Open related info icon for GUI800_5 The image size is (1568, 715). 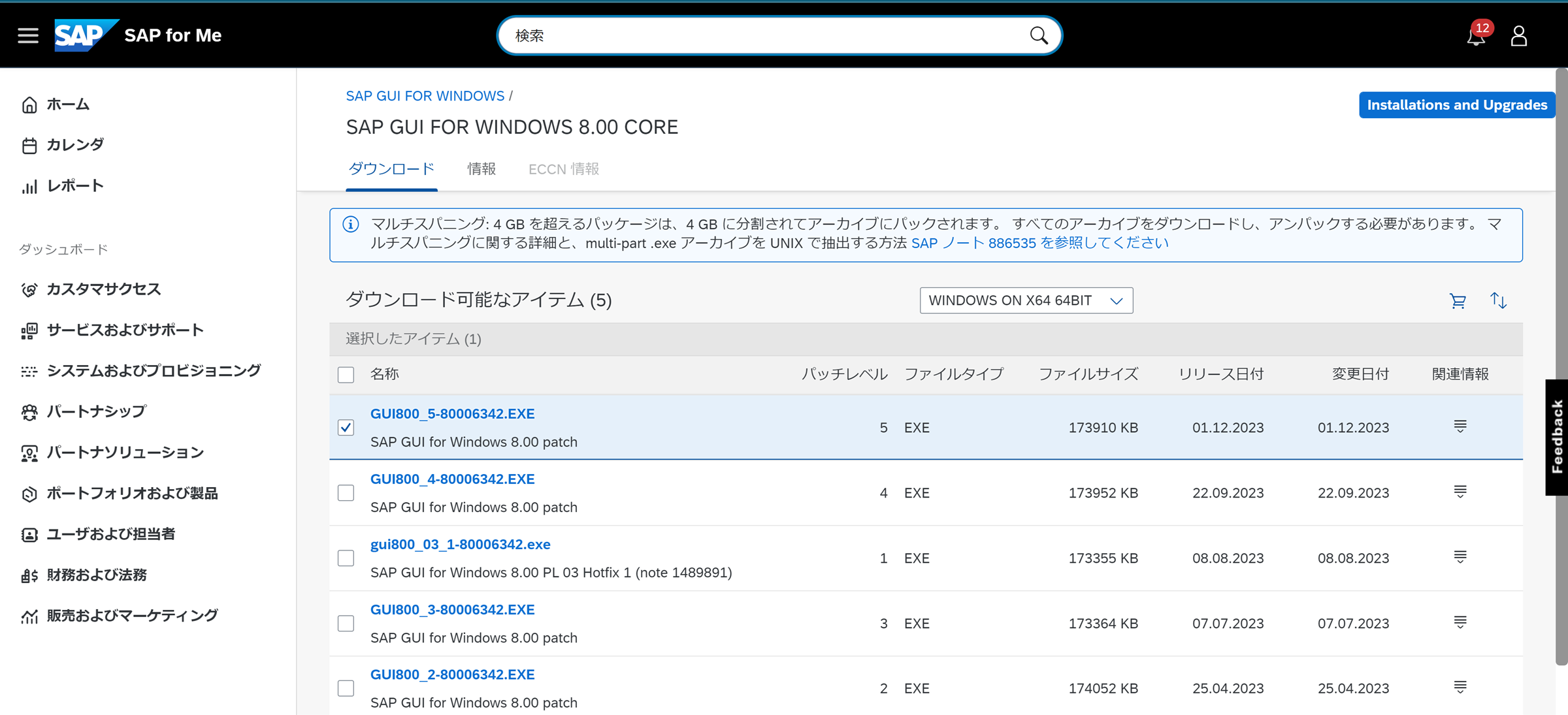1460,426
